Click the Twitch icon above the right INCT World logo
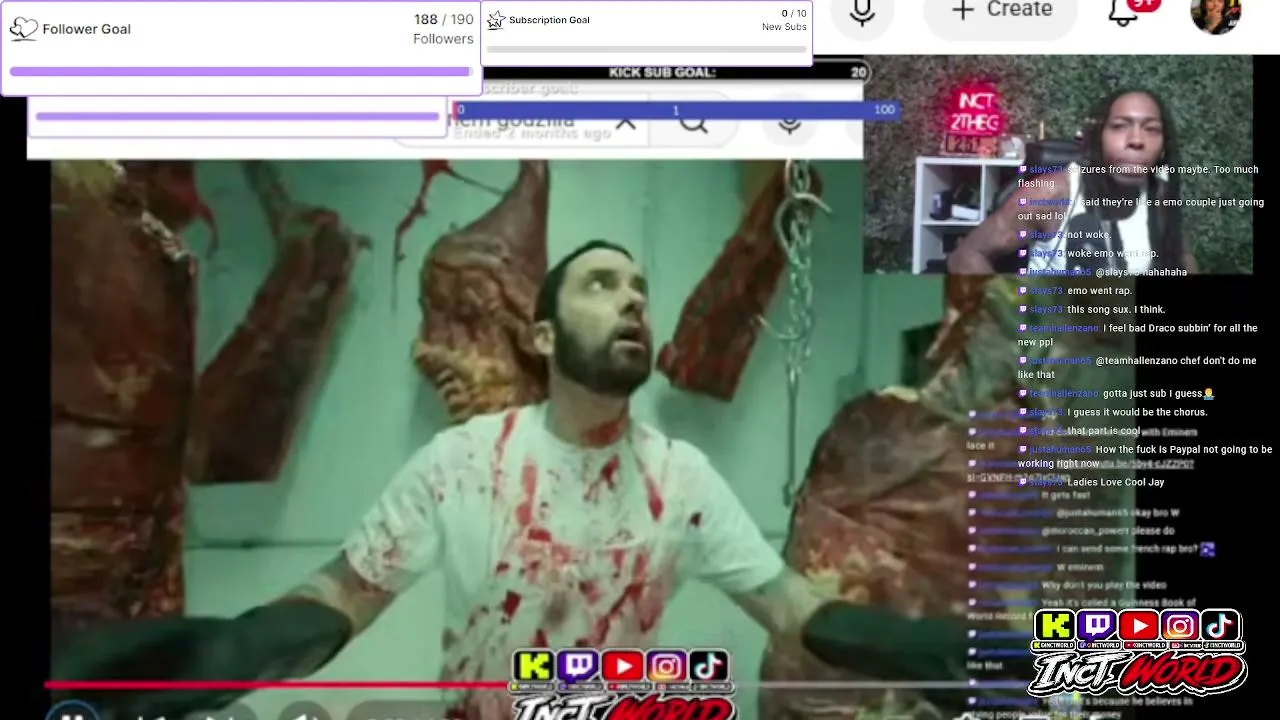 (x=1097, y=627)
